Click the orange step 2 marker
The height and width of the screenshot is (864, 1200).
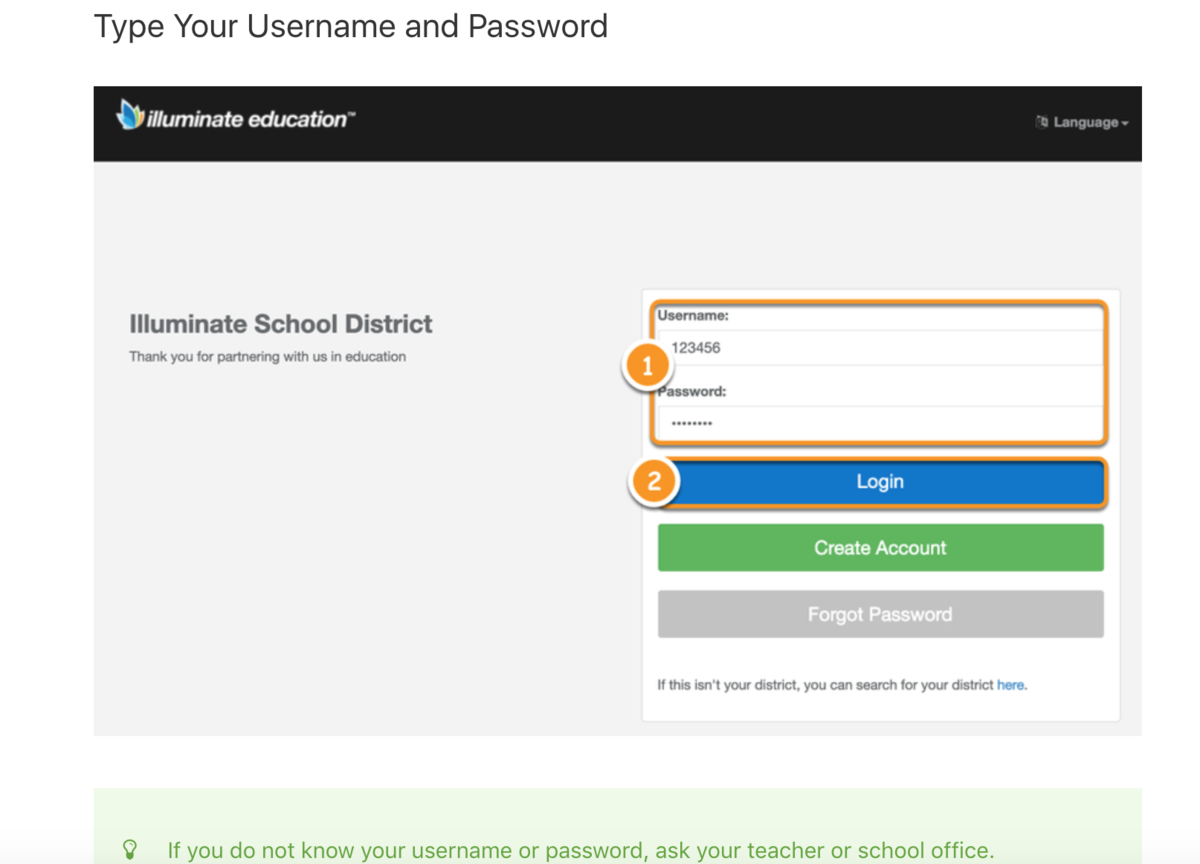tap(653, 482)
